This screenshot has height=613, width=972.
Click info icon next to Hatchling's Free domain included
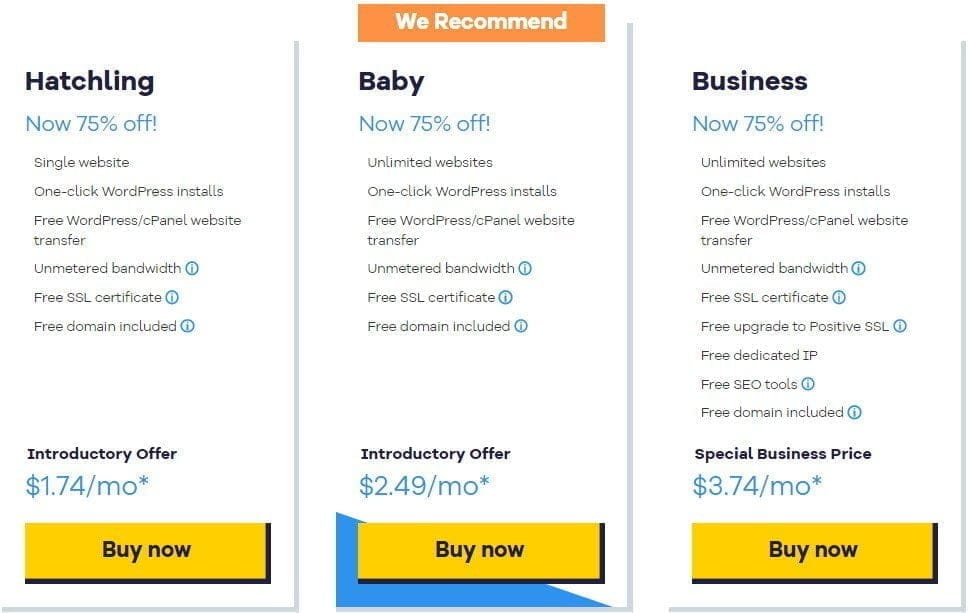coord(189,326)
